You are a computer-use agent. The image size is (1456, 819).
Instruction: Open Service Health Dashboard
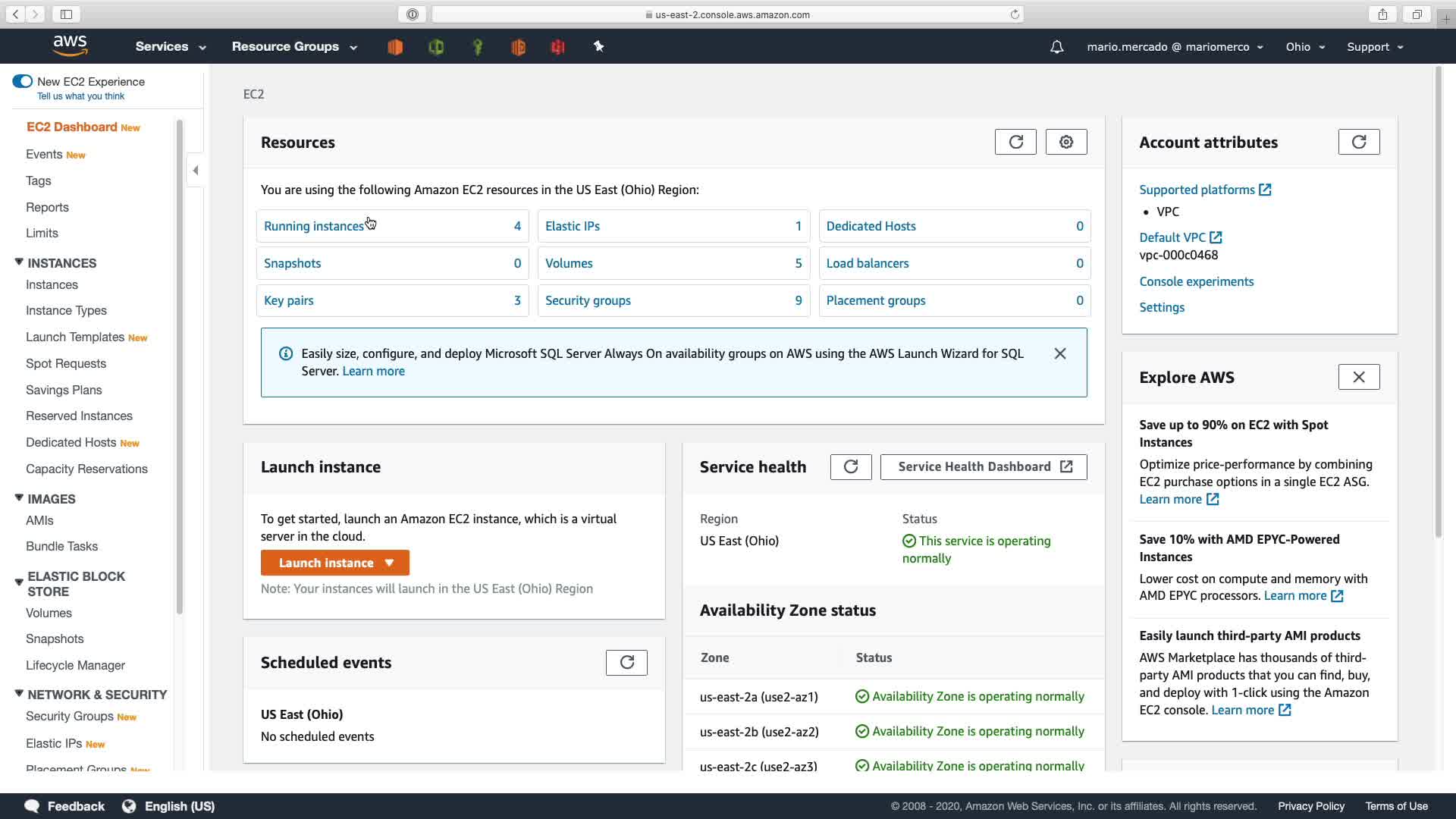pyautogui.click(x=984, y=466)
